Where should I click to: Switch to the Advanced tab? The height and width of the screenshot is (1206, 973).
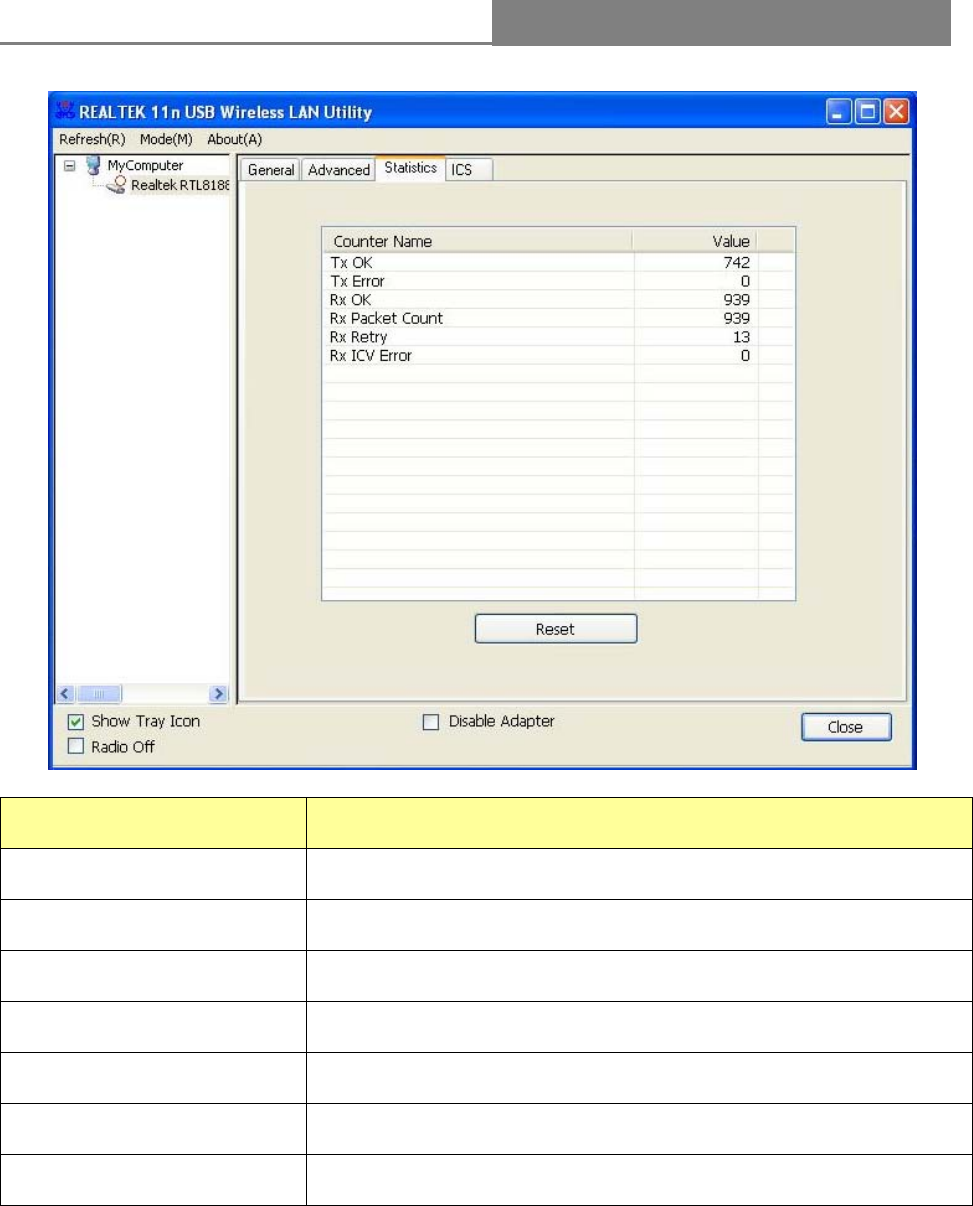(339, 170)
